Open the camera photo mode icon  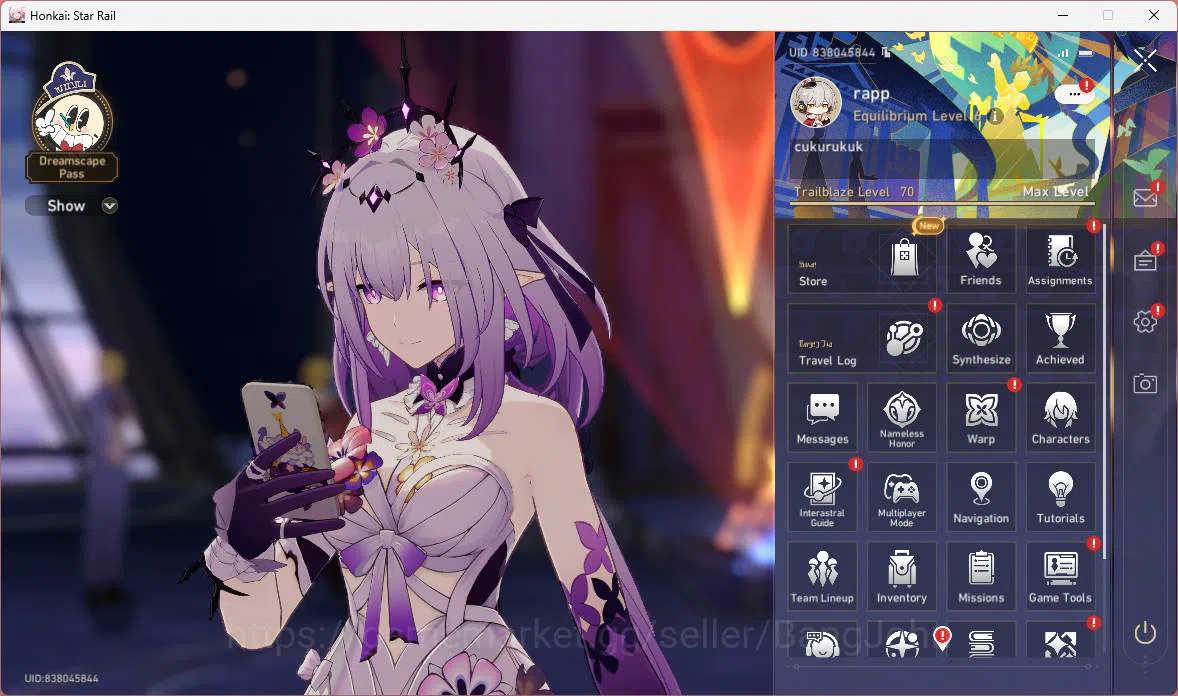[x=1145, y=383]
